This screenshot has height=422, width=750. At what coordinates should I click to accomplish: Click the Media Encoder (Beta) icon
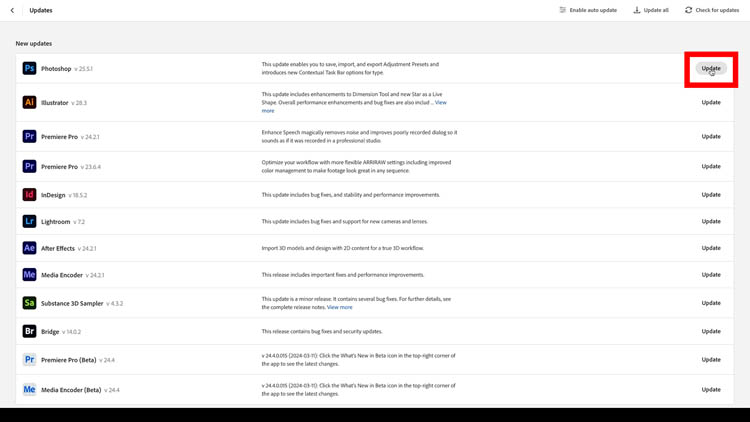[x=29, y=389]
